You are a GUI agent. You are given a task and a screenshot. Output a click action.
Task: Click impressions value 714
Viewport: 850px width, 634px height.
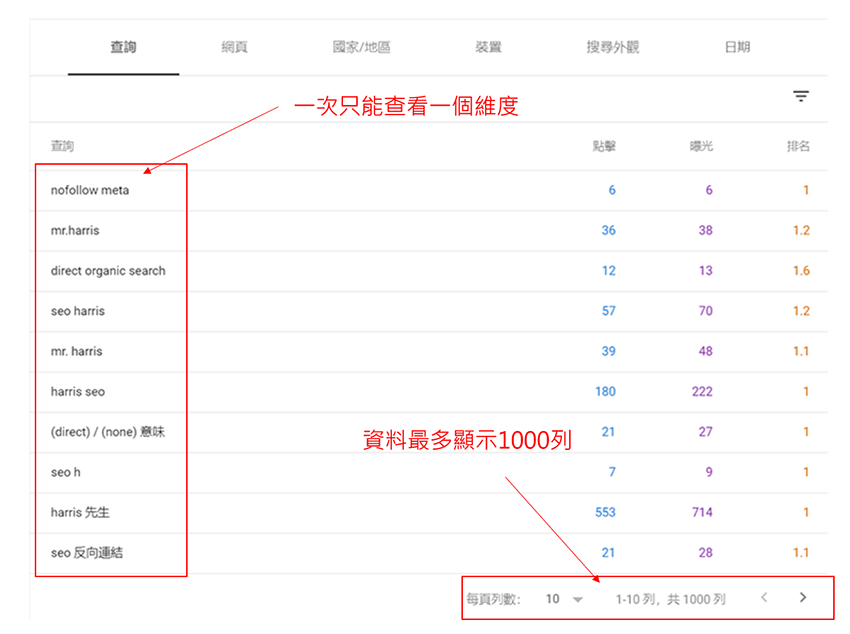pyautogui.click(x=702, y=513)
